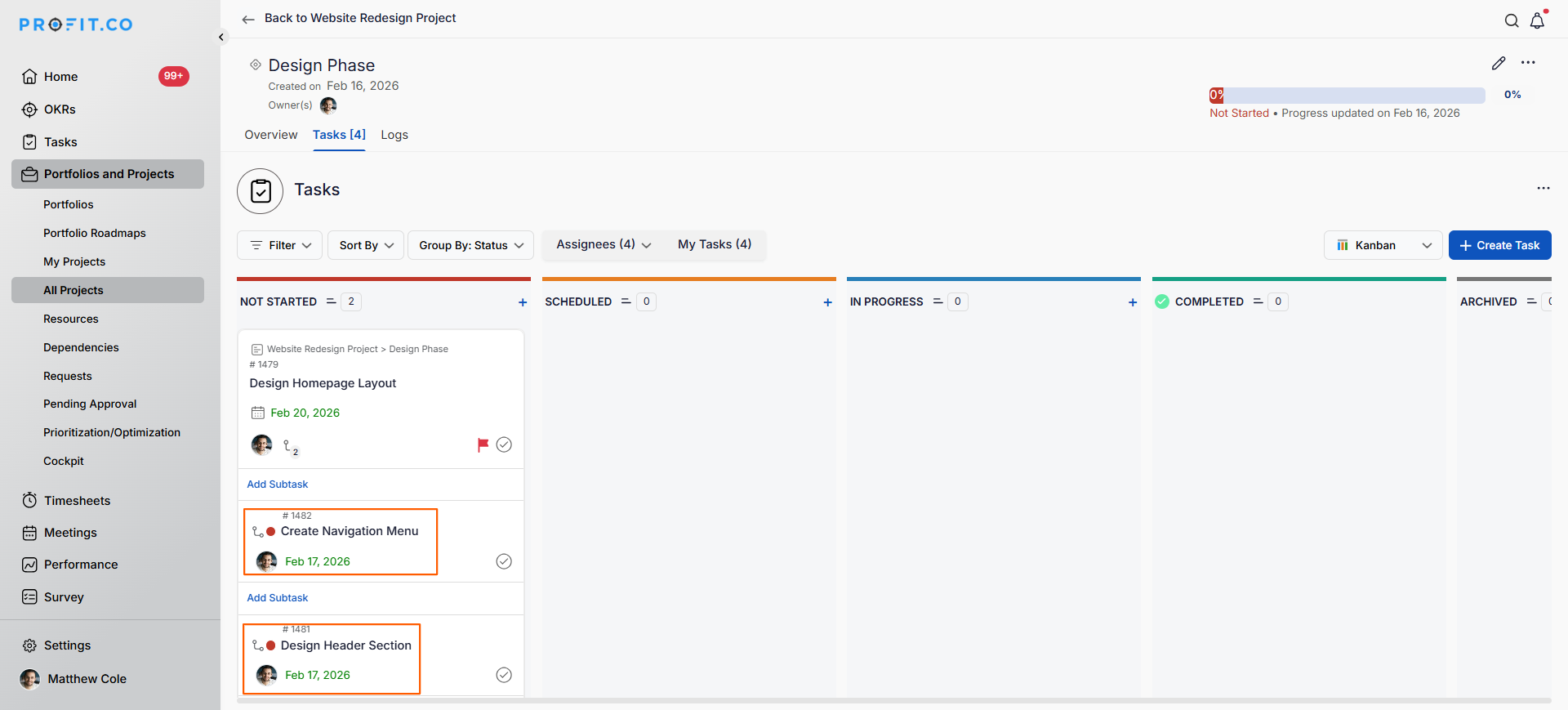Open the Design Phase more options menu
The height and width of the screenshot is (710, 1568).
point(1528,63)
